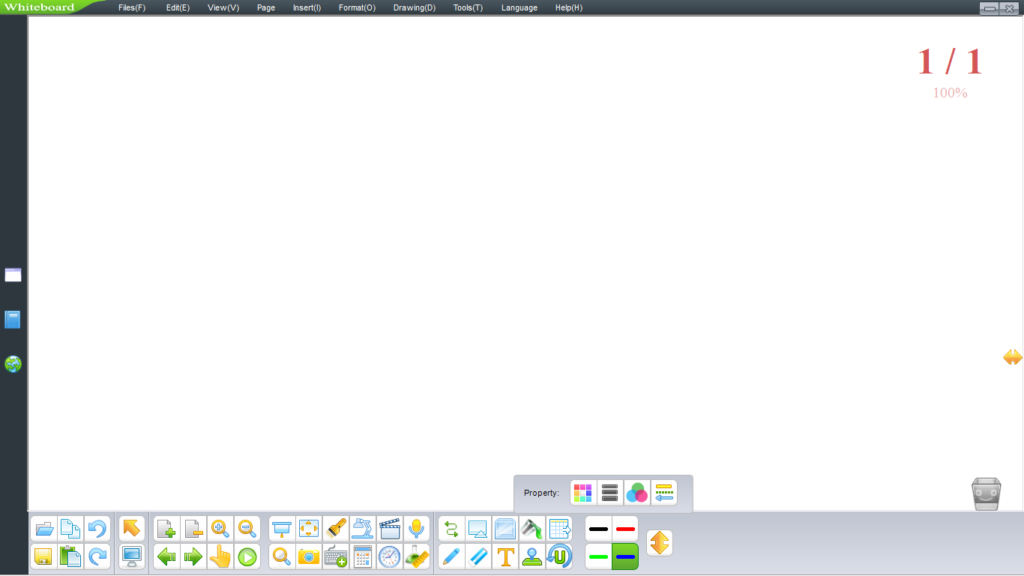Select the Text tool T icon
1024x576 pixels.
(x=505, y=556)
